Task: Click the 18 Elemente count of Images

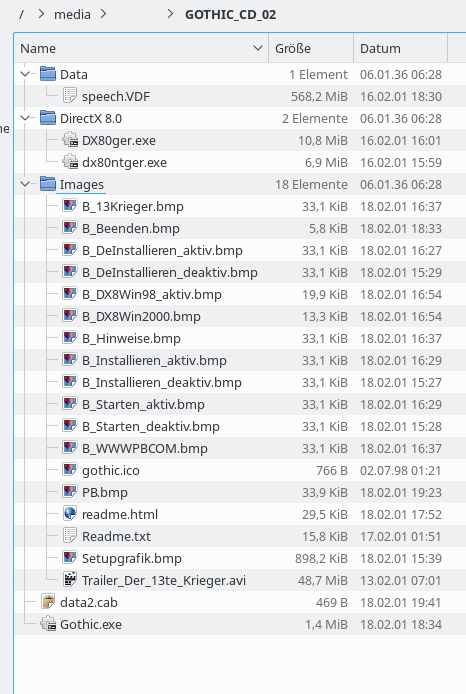Action: click(311, 185)
